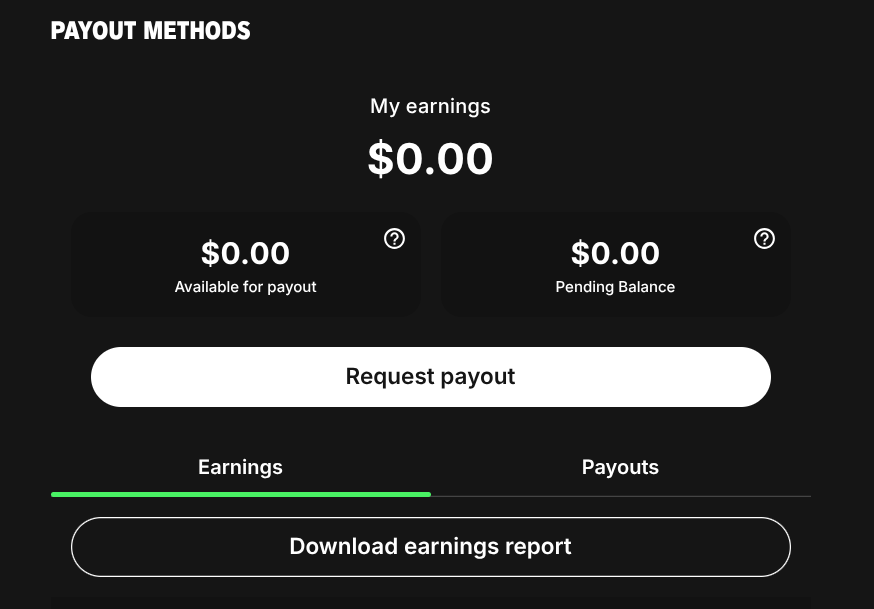
Task: Click the gray divider line under Payouts
Action: point(621,496)
